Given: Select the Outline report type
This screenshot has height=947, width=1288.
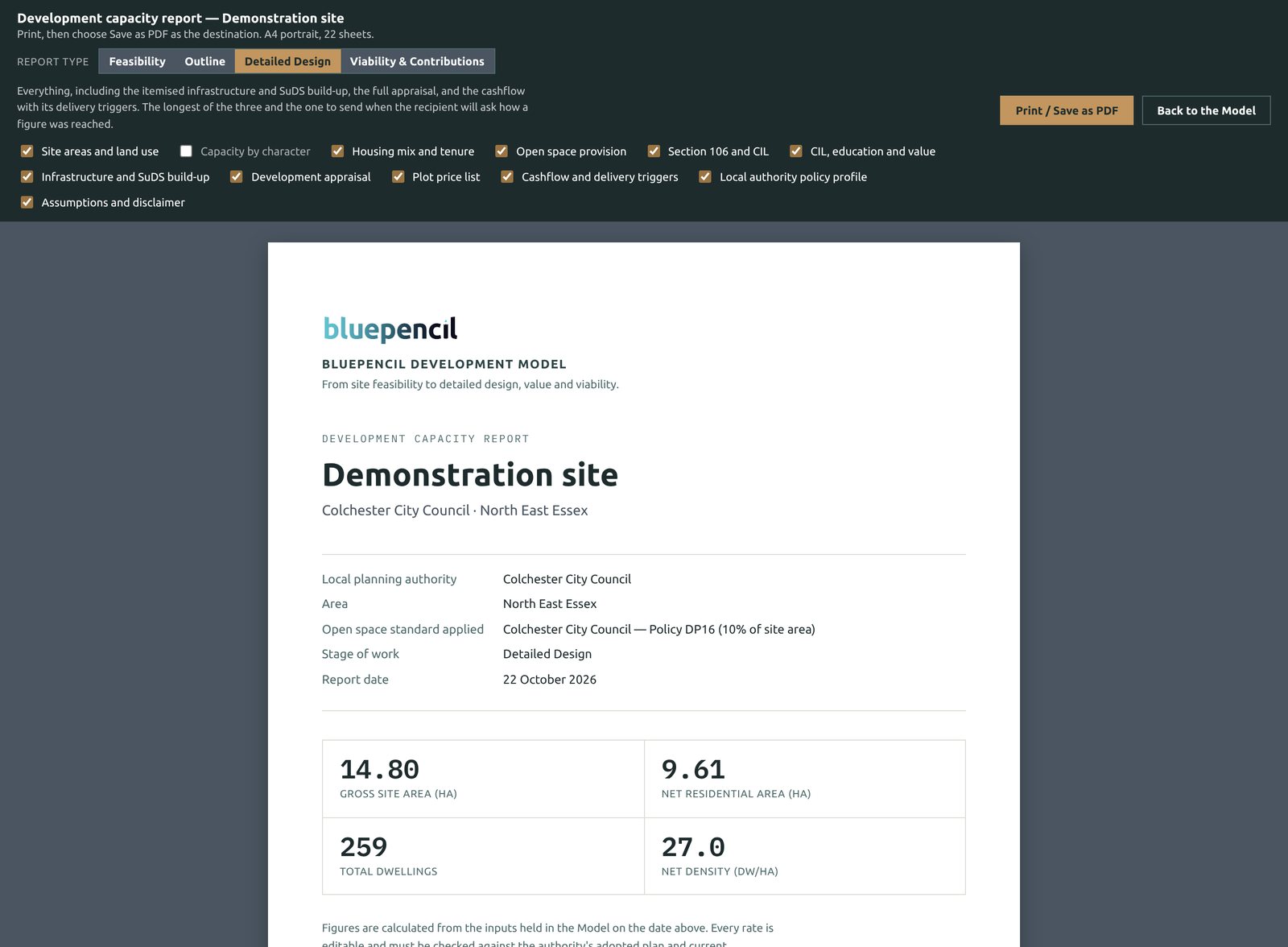Looking at the screenshot, I should [x=204, y=61].
